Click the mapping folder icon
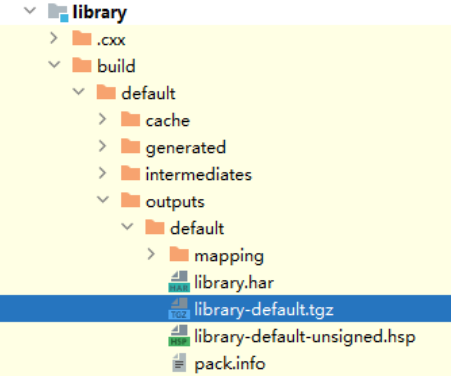Viewport: 451px width, 379px height. tap(179, 254)
